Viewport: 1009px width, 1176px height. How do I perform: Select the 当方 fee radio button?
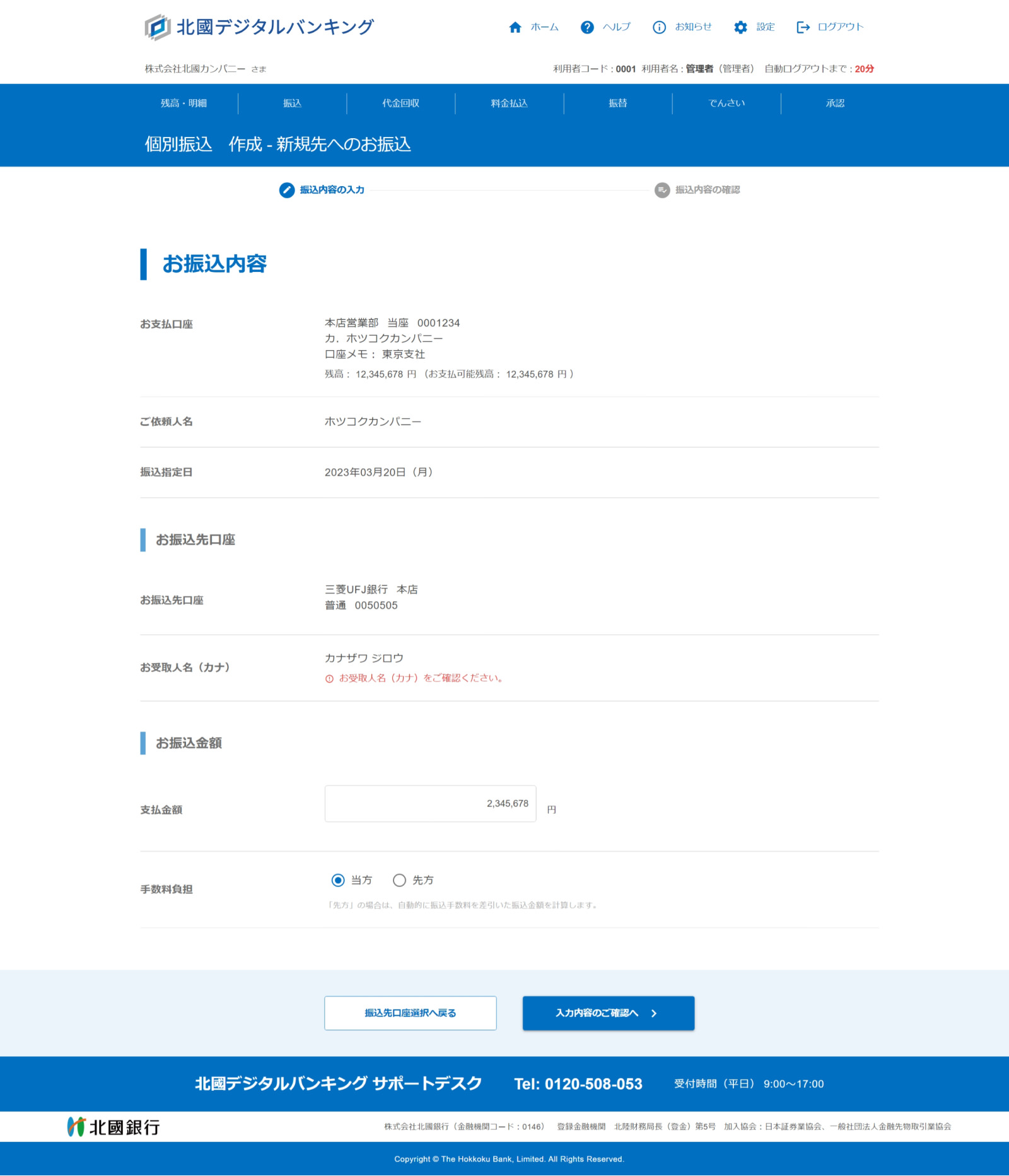point(338,880)
